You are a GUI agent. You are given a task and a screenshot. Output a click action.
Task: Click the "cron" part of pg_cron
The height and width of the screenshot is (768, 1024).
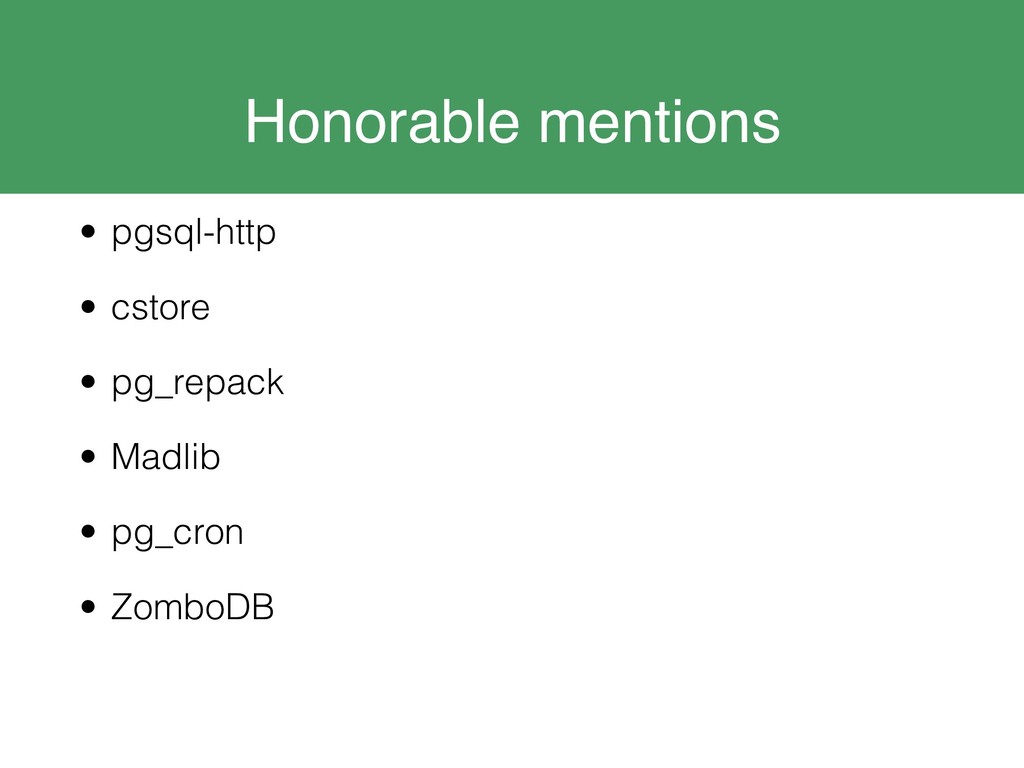click(208, 534)
